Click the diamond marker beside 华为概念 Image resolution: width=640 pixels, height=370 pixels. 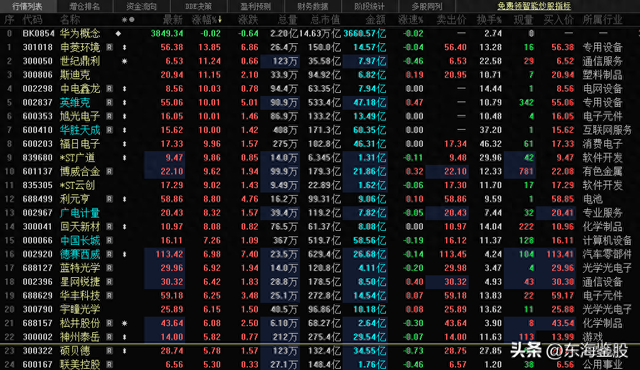[118, 33]
